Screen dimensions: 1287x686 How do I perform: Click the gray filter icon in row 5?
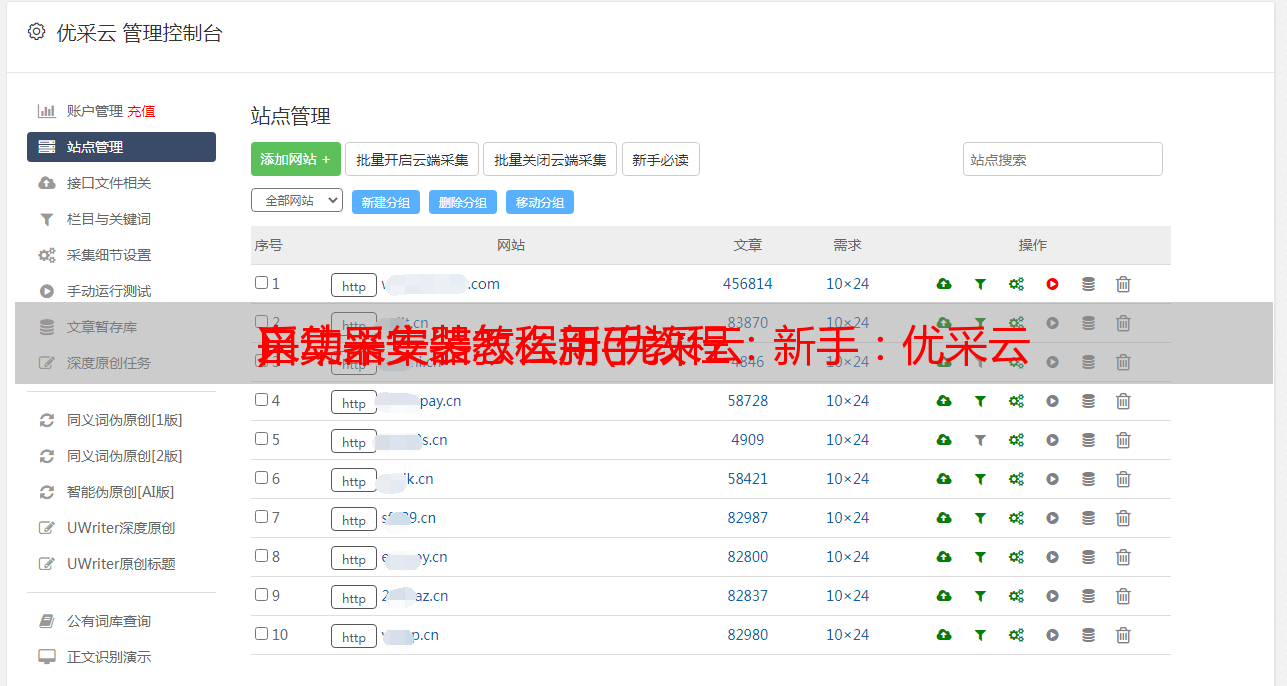pyautogui.click(x=980, y=440)
